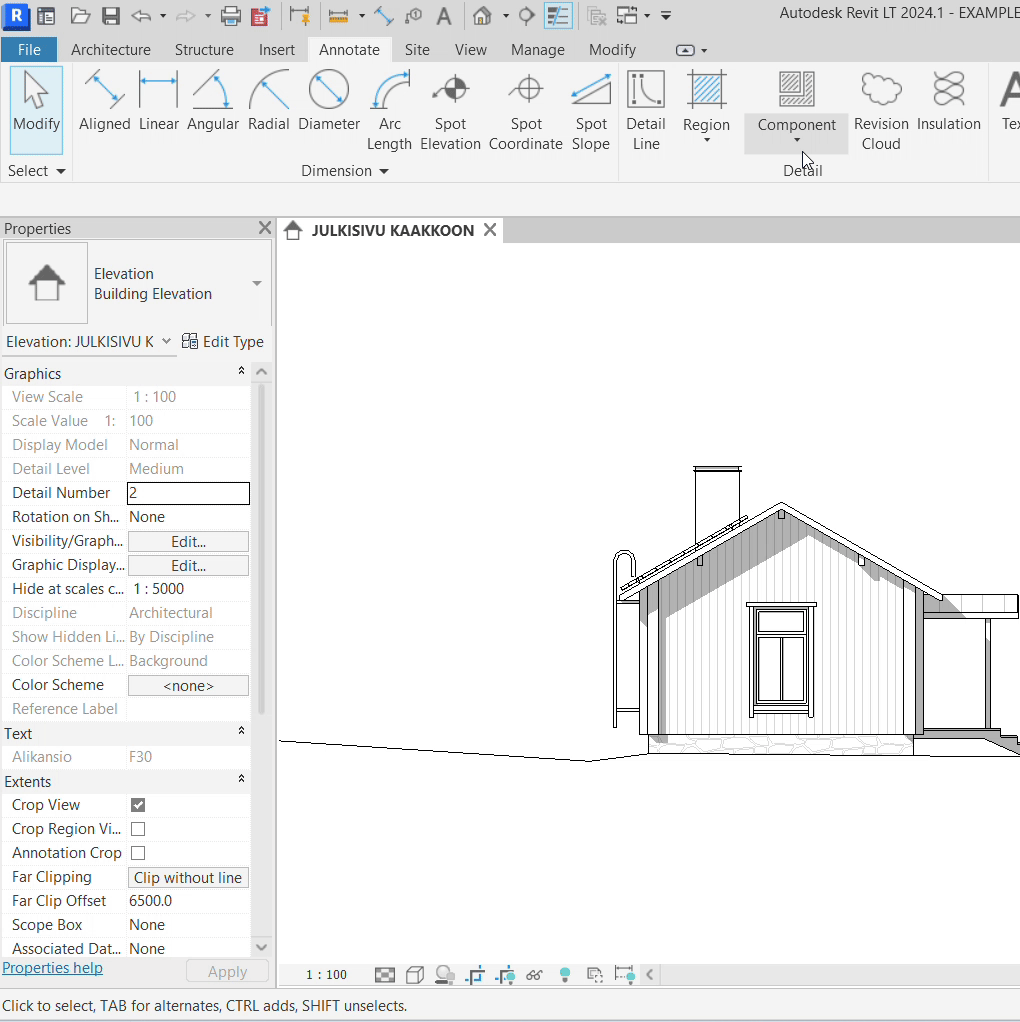Click the Edit Type button

click(223, 341)
